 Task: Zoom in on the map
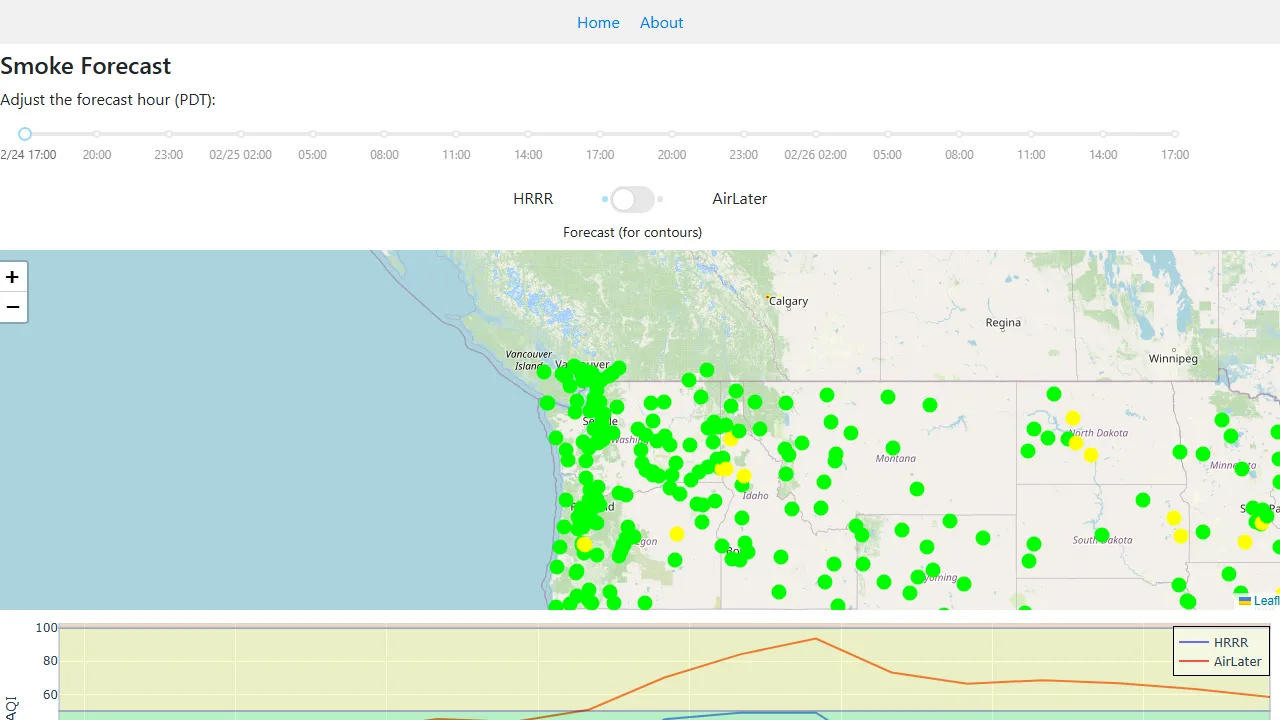(12, 277)
